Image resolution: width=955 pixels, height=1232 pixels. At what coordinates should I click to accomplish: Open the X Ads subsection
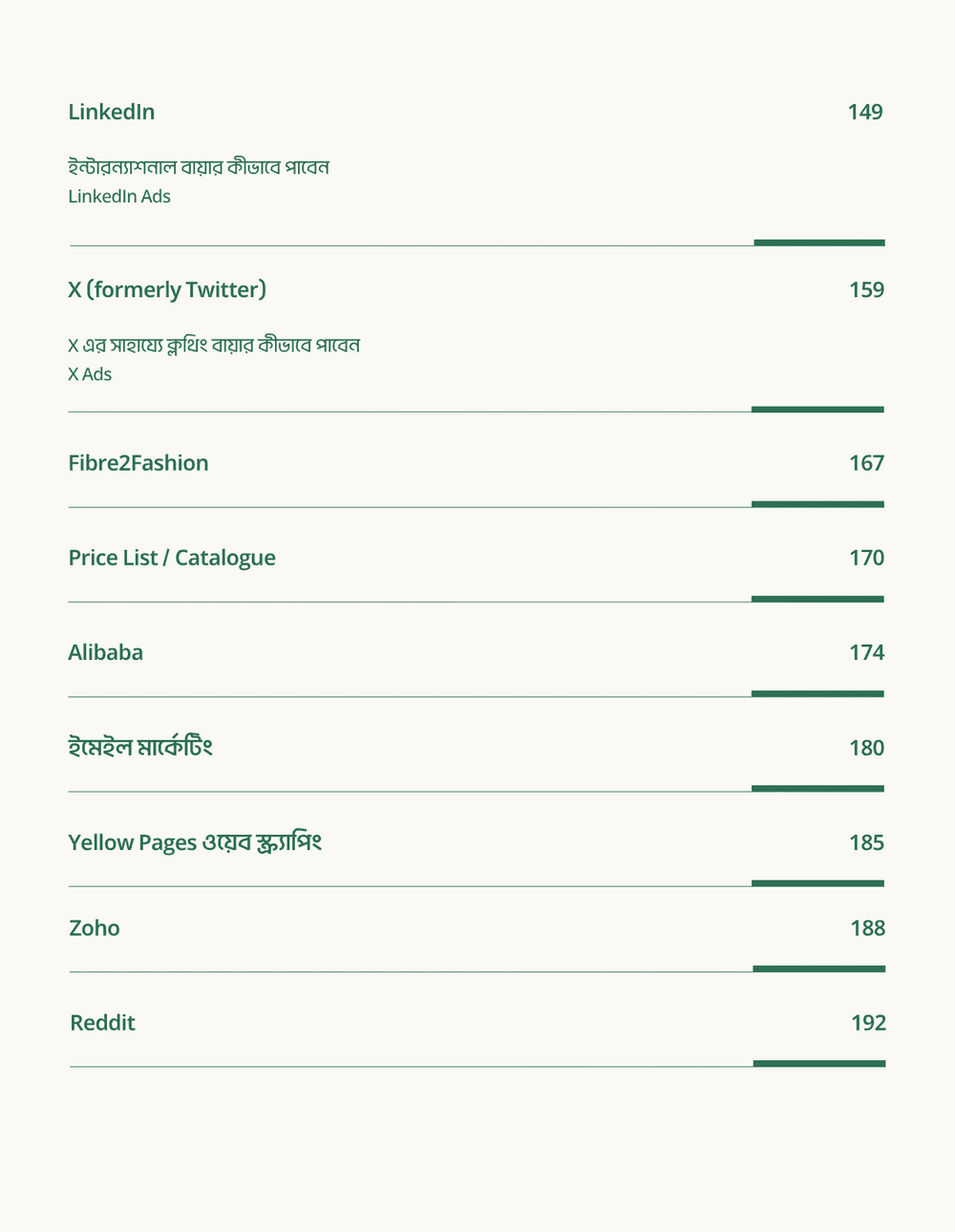pyautogui.click(x=90, y=374)
